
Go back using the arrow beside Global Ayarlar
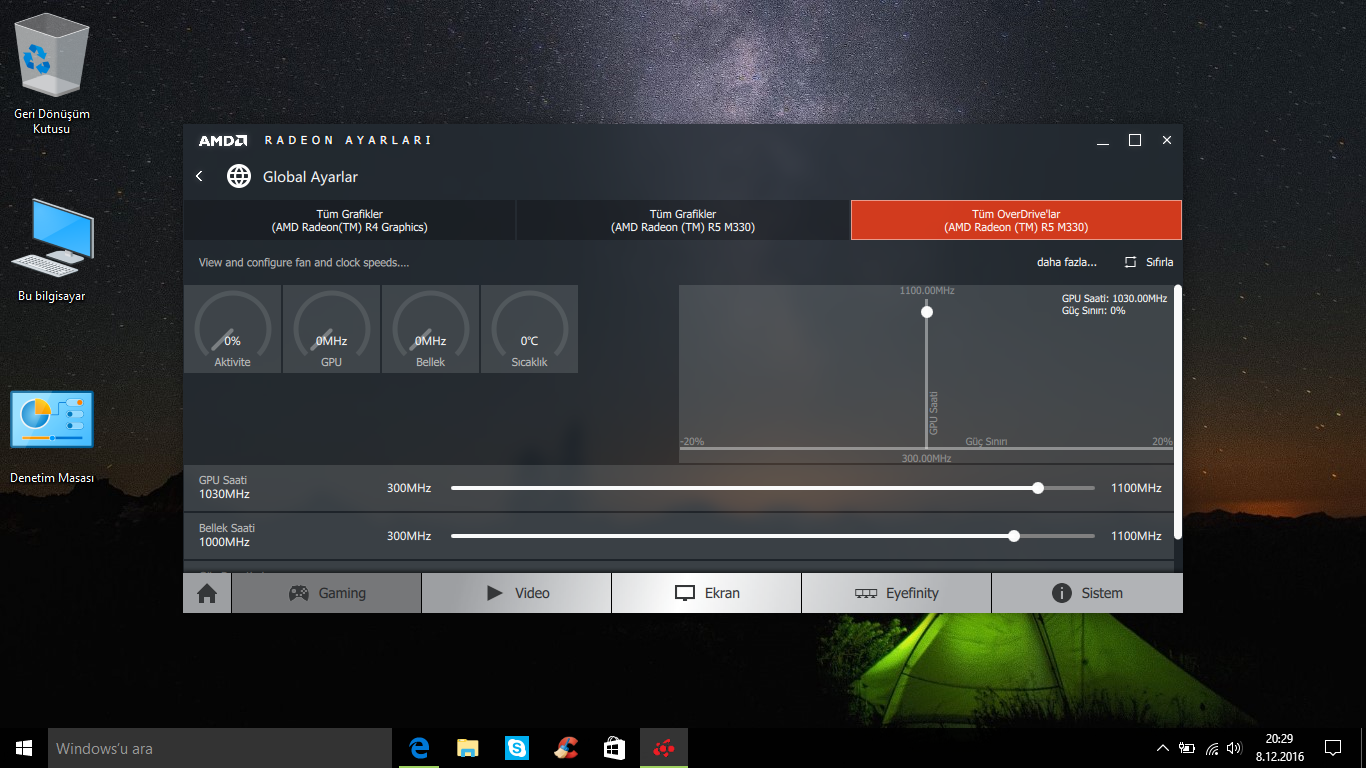click(199, 177)
